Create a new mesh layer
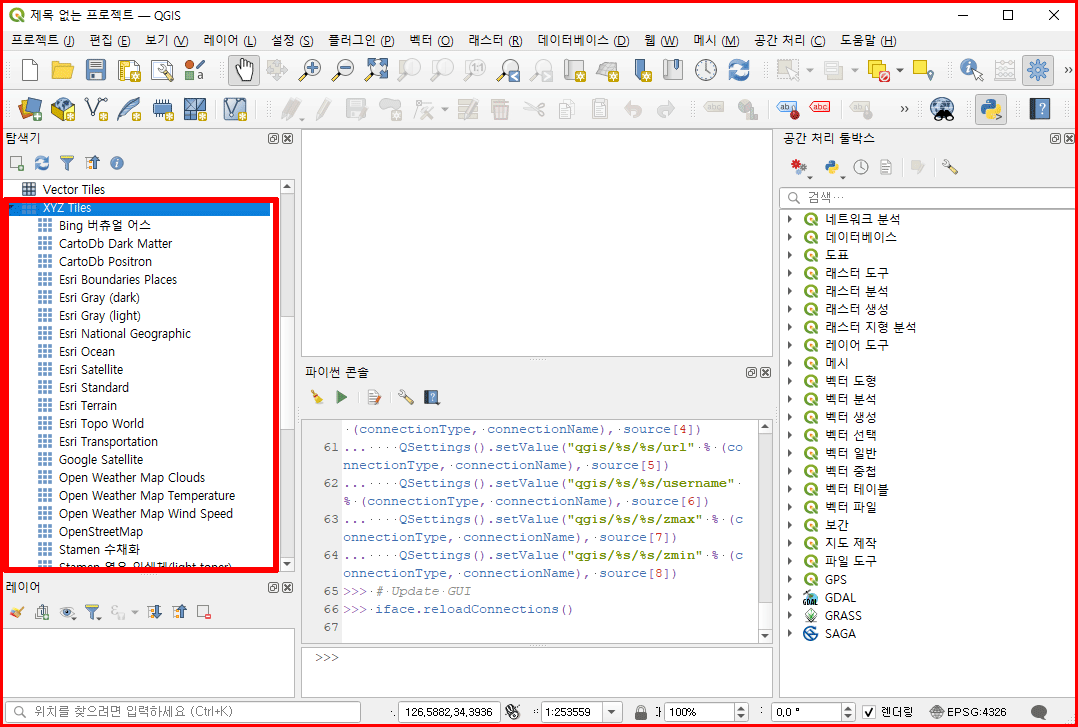Viewport: 1078px width, 727px height. click(x=195, y=109)
